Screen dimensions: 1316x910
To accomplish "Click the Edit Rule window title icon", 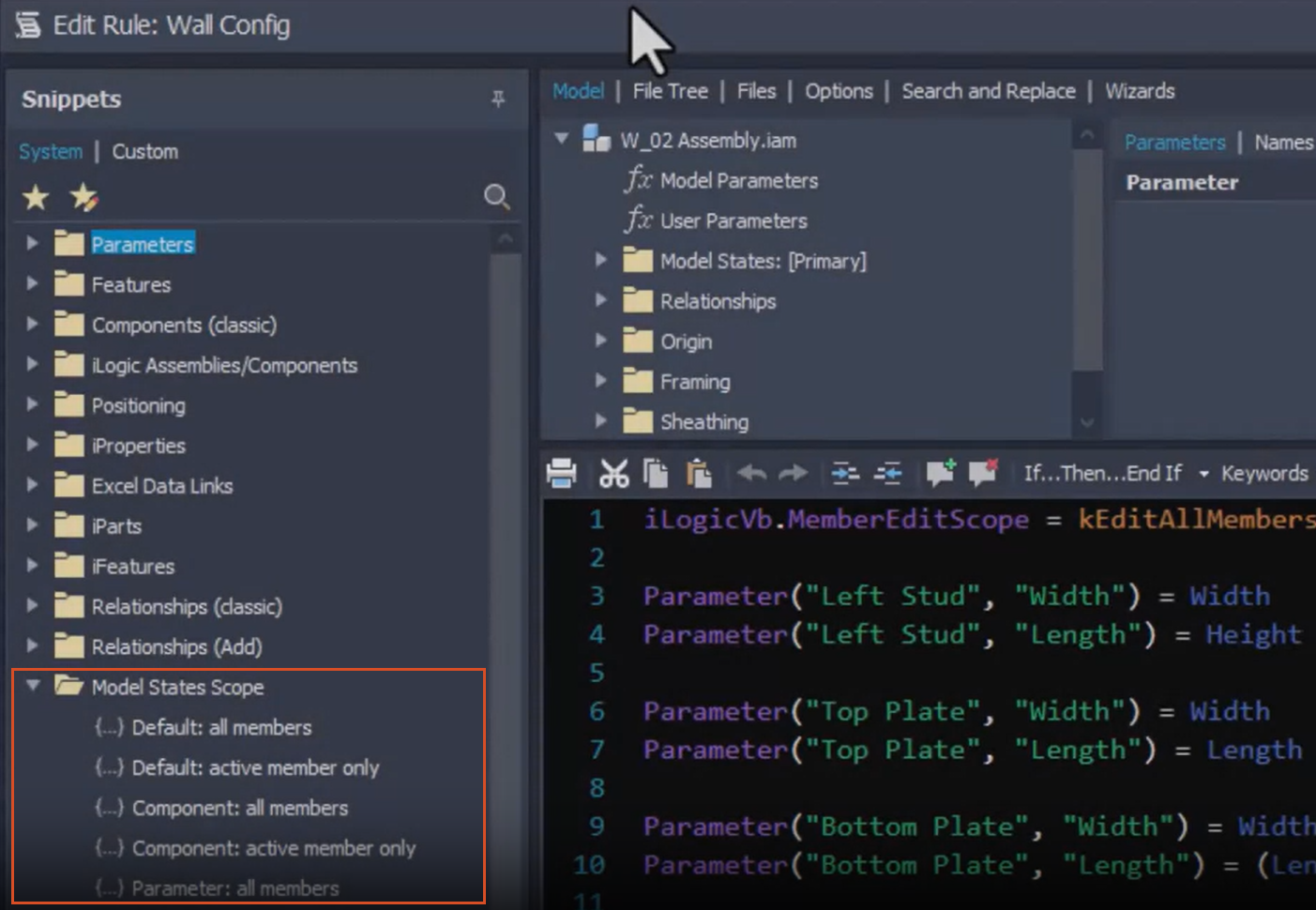I will pyautogui.click(x=28, y=24).
